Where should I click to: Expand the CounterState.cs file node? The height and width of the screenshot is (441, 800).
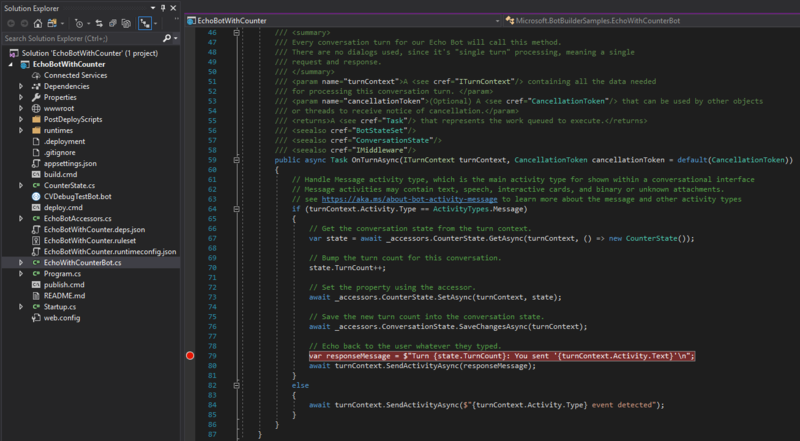click(x=21, y=185)
